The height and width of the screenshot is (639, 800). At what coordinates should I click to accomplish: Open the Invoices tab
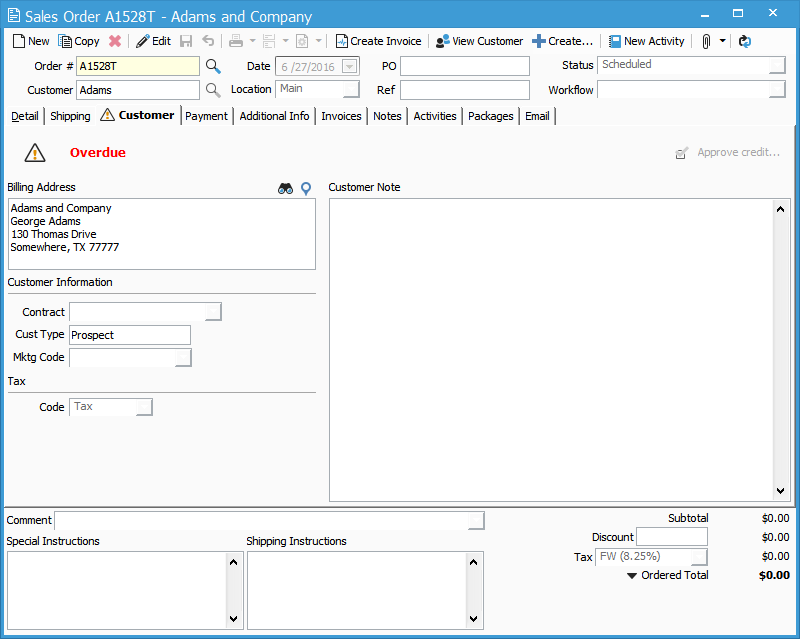coord(341,116)
